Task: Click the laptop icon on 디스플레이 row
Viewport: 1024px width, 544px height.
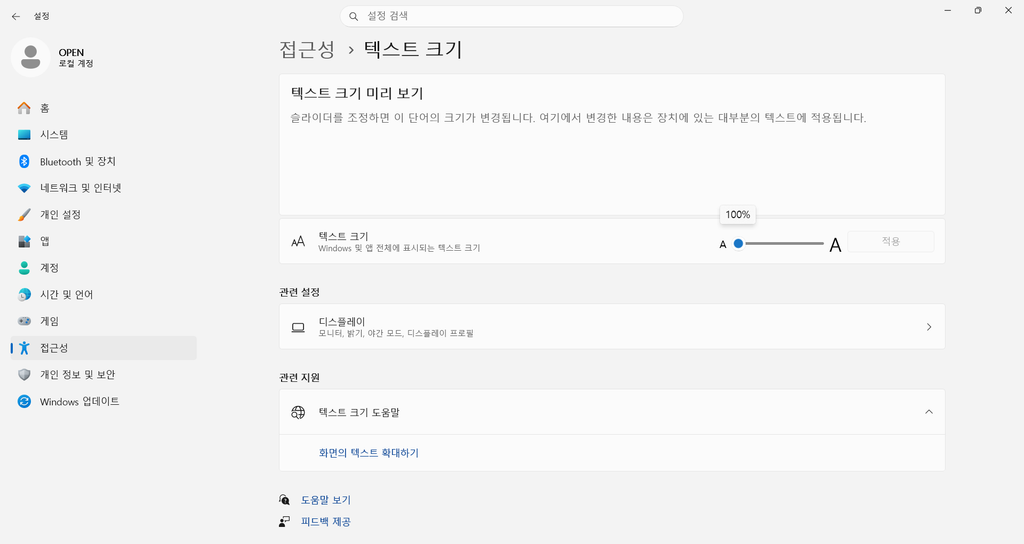Action: [x=298, y=327]
